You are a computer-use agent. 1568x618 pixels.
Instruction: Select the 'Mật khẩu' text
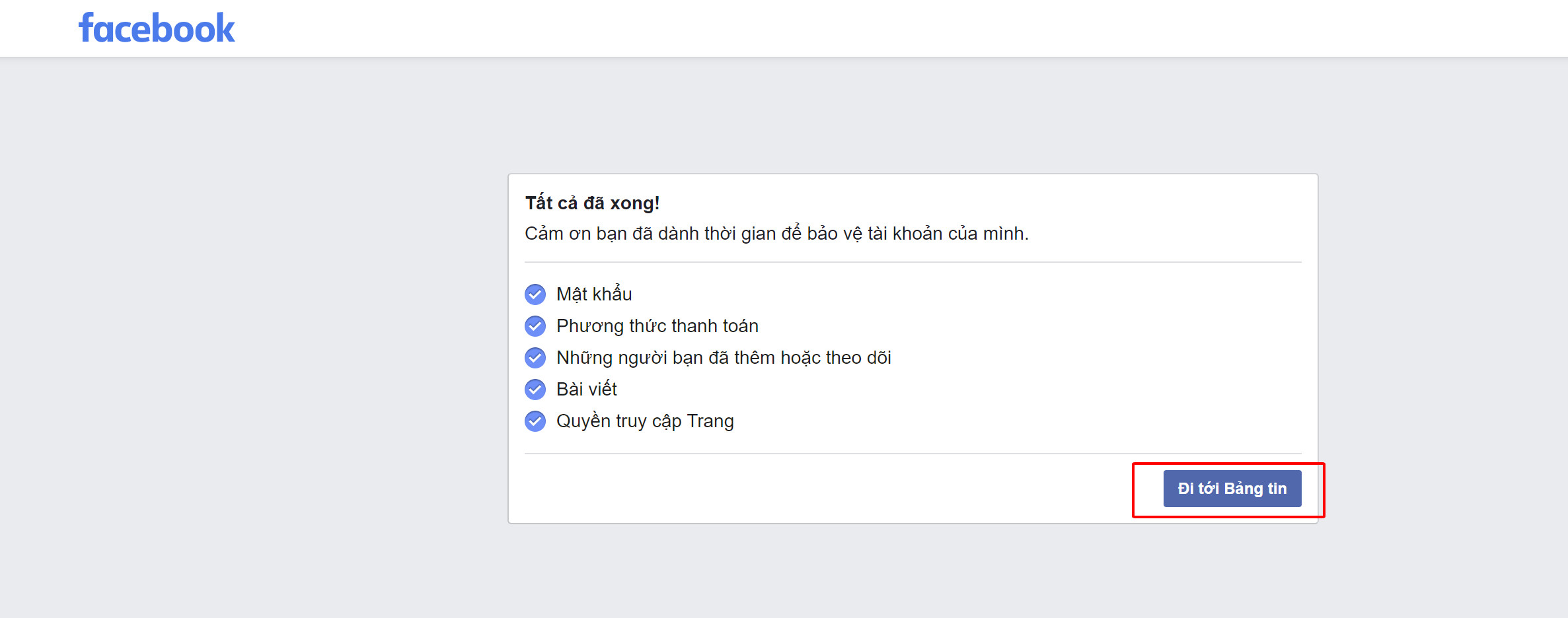point(594,294)
